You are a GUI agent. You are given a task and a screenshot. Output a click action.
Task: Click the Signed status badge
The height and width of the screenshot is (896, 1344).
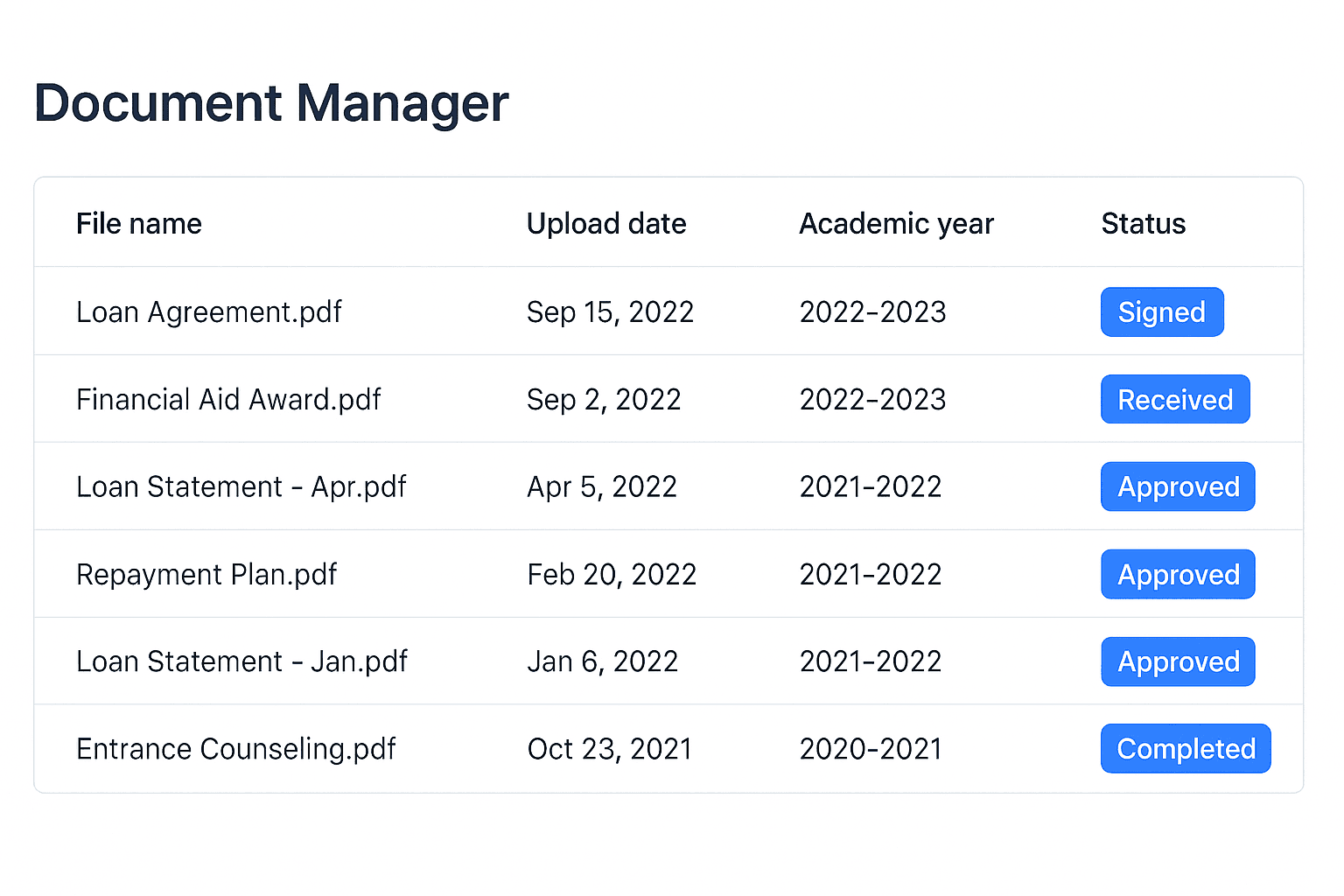[1161, 312]
